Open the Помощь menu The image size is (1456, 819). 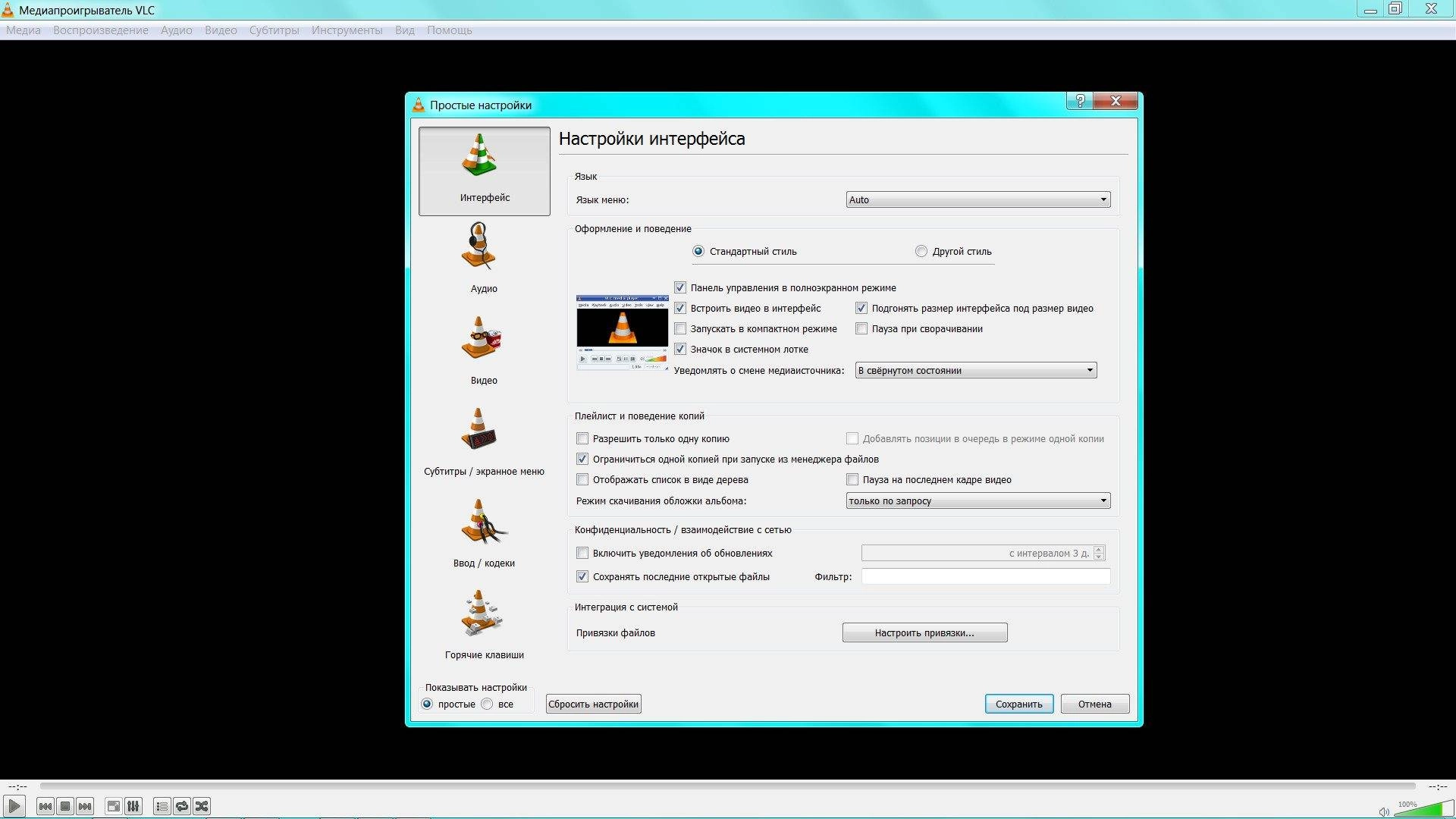[x=450, y=30]
